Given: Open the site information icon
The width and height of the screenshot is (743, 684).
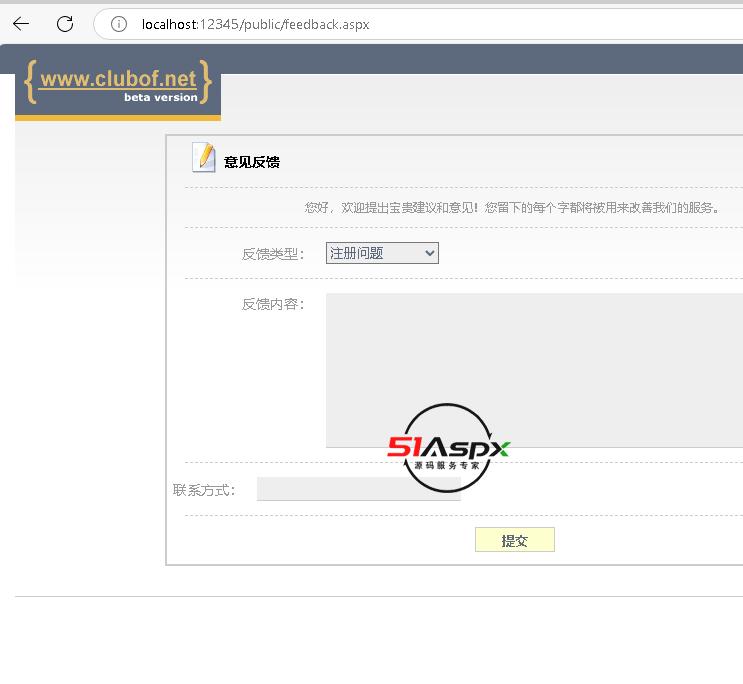Looking at the screenshot, I should click(119, 24).
